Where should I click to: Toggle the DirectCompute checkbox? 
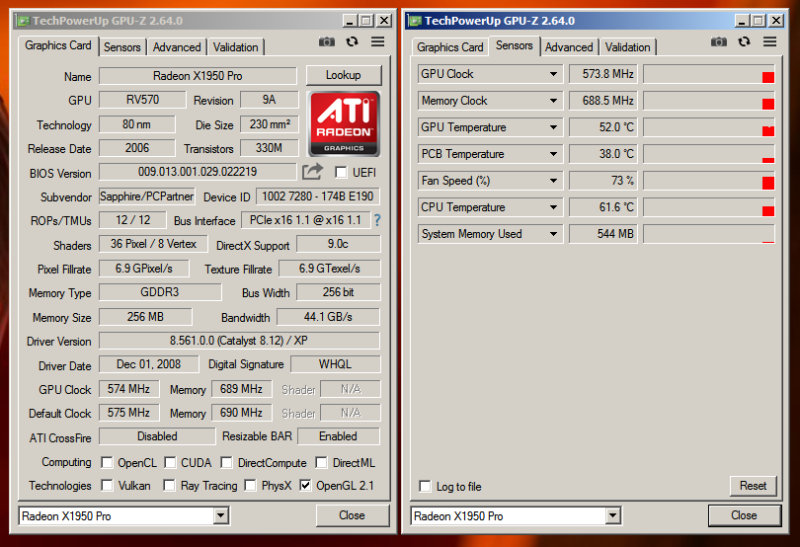(227, 463)
